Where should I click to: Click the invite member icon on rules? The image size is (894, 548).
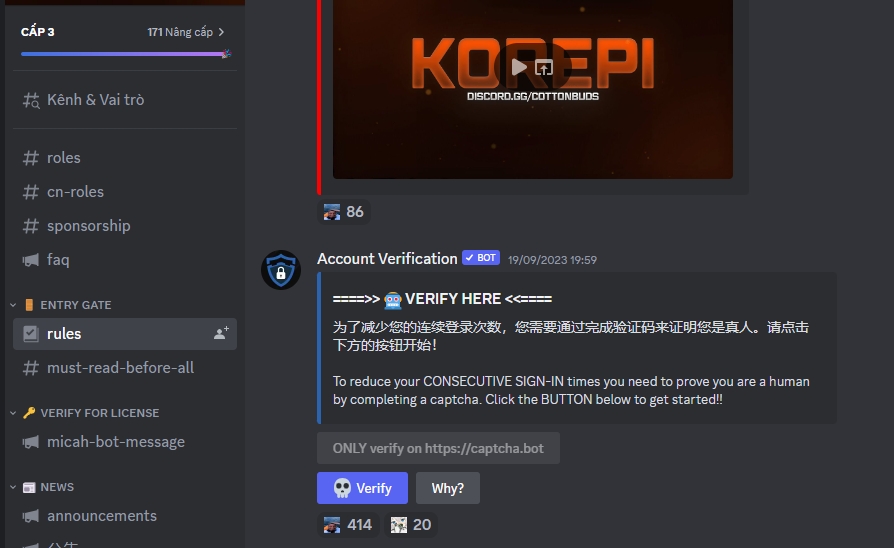221,334
